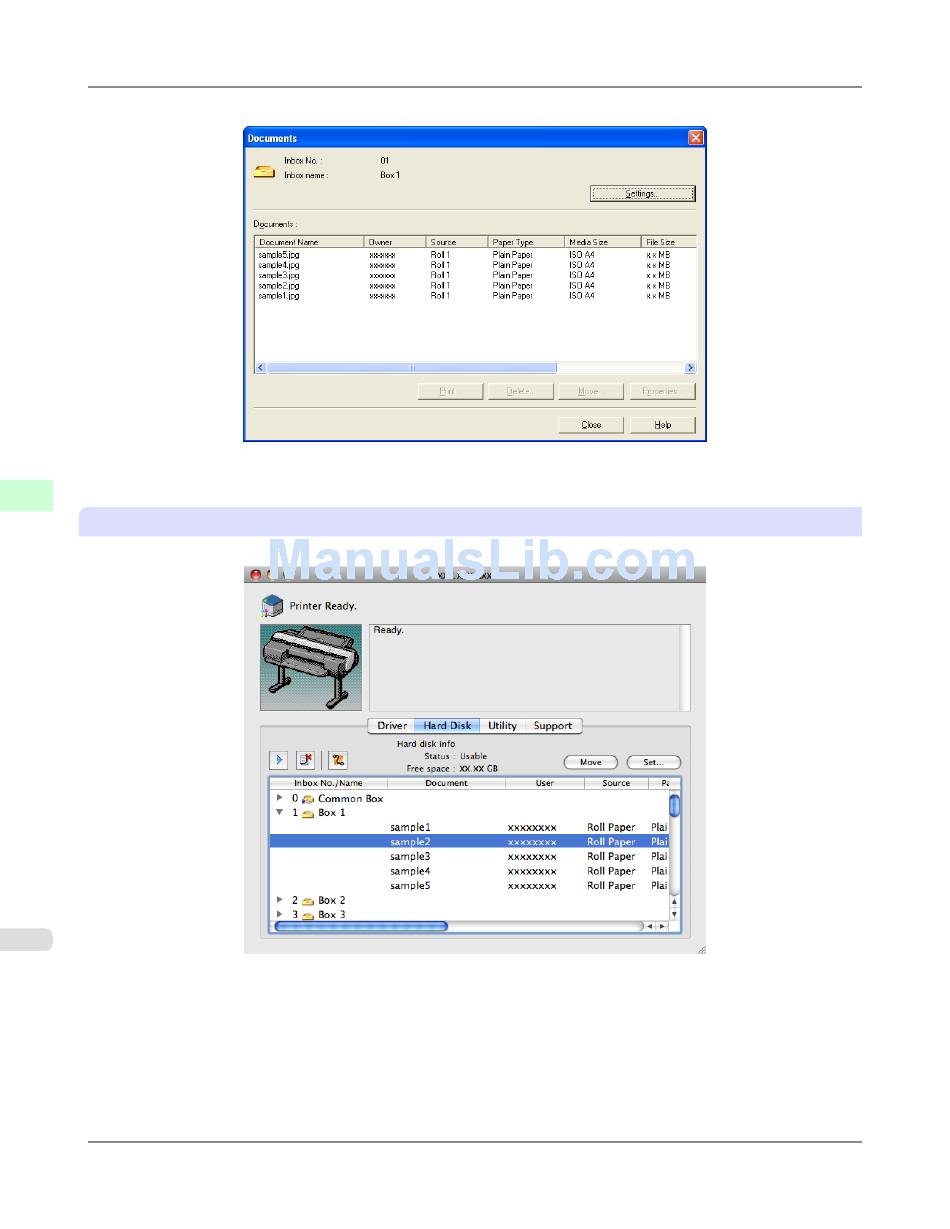Click the Box 3 folder icon
Image resolution: width=950 pixels, height=1229 pixels.
click(308, 914)
